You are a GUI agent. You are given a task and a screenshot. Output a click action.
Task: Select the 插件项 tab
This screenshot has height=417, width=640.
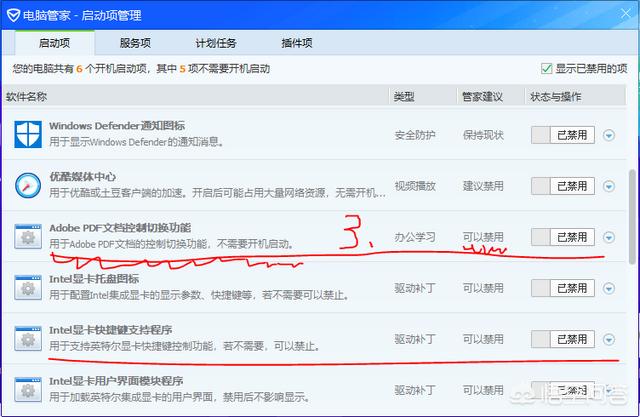(297, 43)
